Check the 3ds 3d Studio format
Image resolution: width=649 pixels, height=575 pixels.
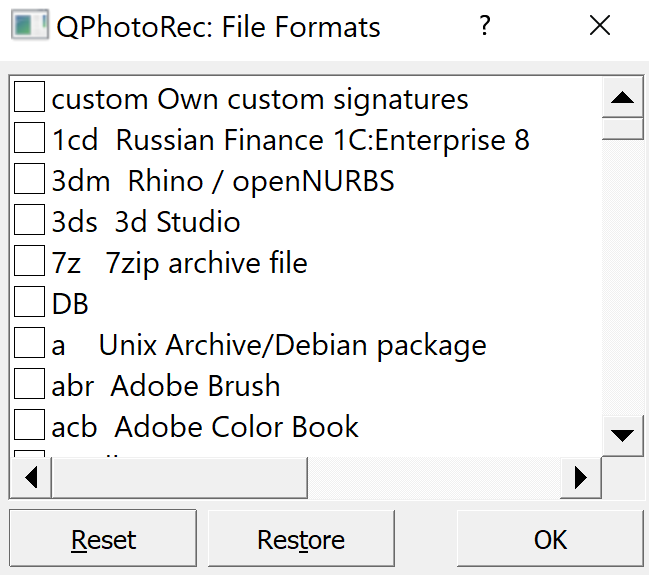click(29, 221)
